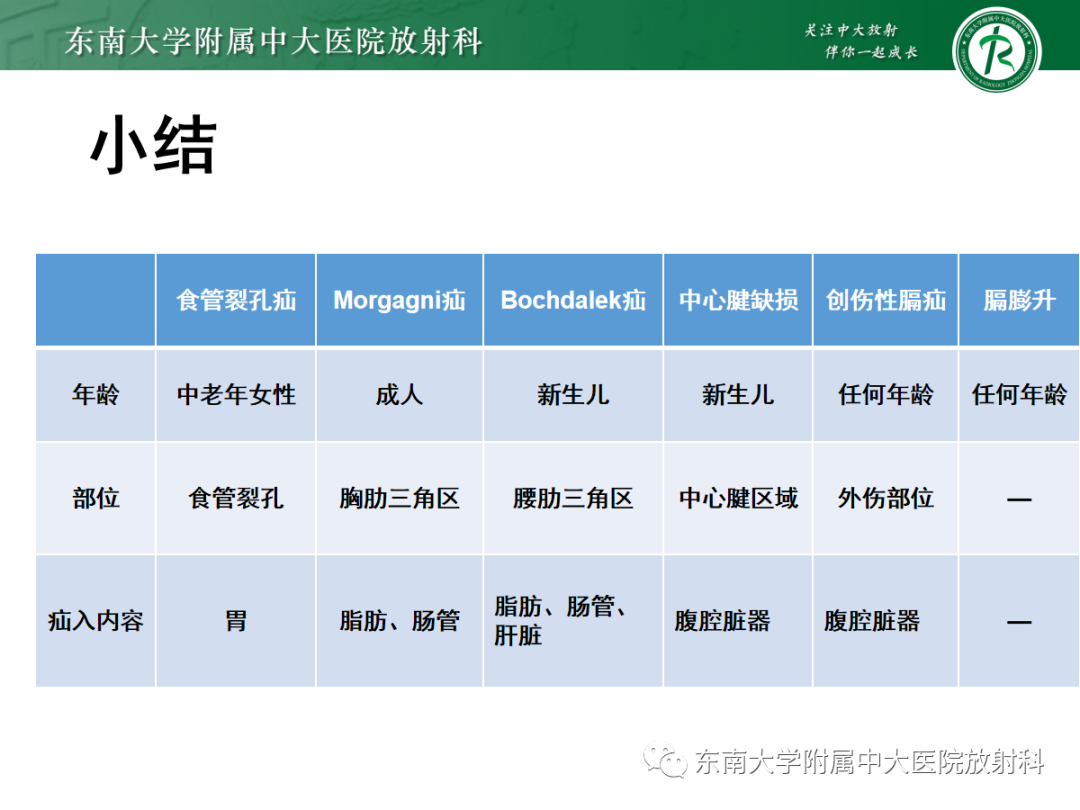Select the row label 部位
Screen dimensions: 1080x810
point(96,498)
